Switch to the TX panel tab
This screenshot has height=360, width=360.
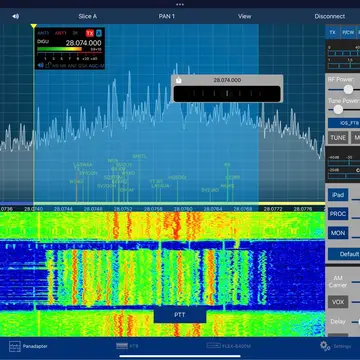click(332, 32)
